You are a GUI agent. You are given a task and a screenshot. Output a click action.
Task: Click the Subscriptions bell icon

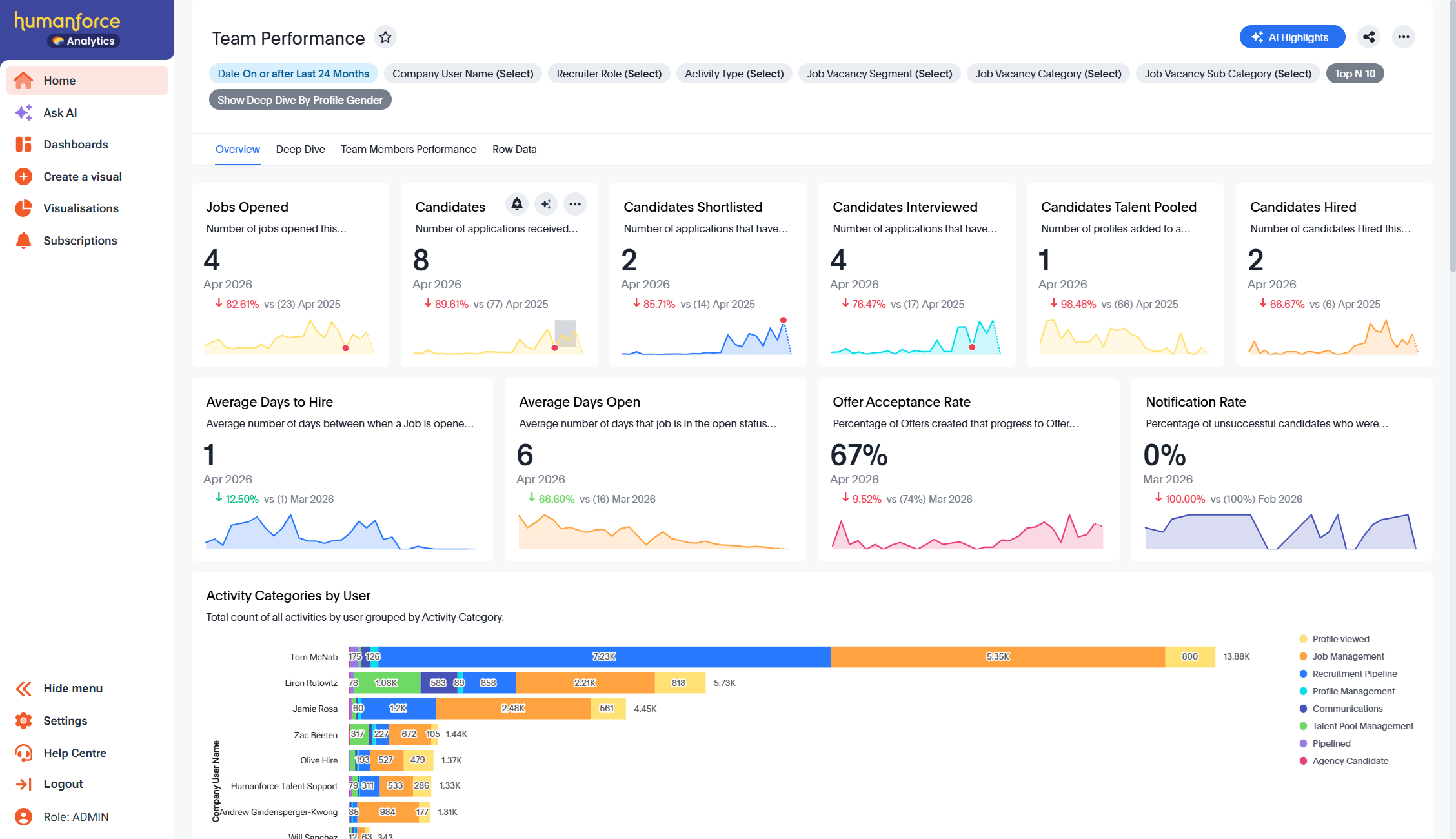coord(24,241)
